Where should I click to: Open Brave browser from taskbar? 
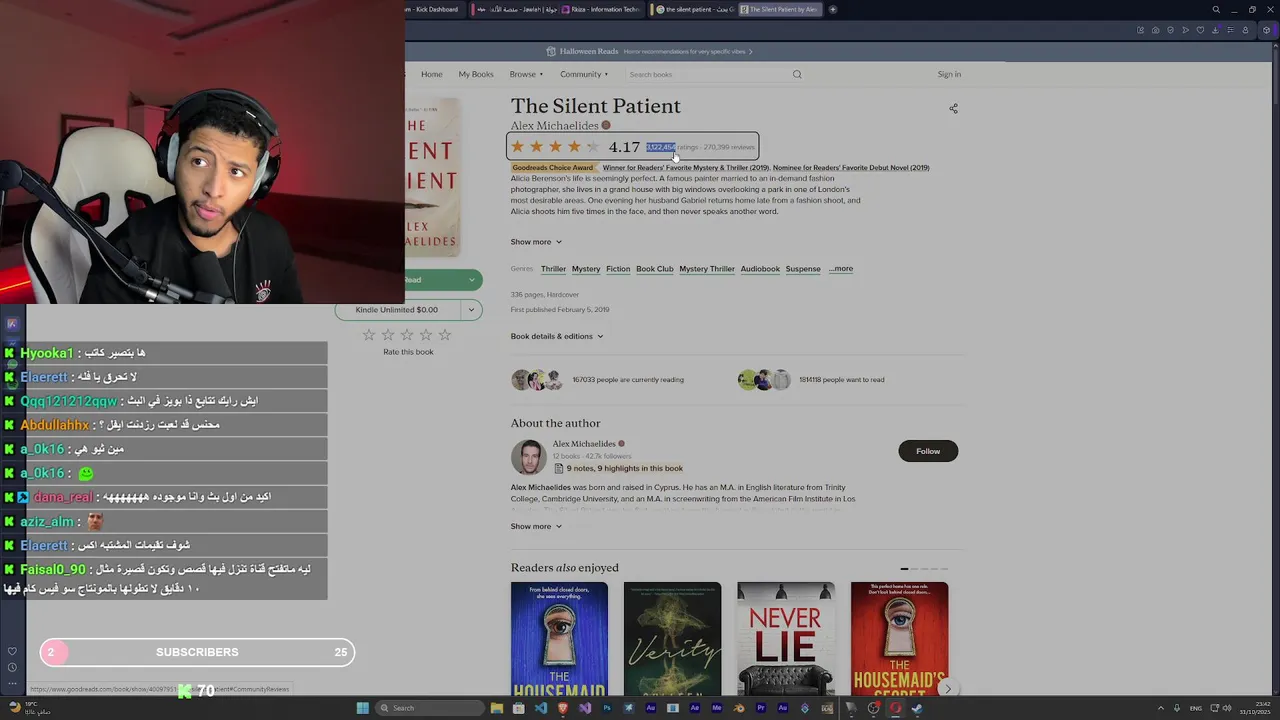[563, 708]
